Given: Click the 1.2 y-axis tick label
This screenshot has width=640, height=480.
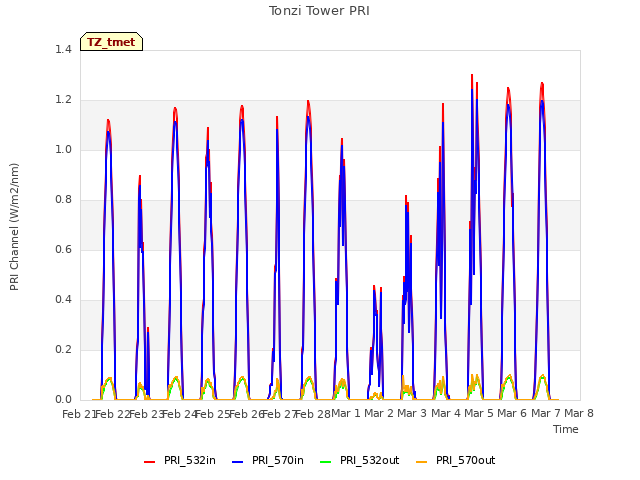Looking at the screenshot, I should point(63,100).
